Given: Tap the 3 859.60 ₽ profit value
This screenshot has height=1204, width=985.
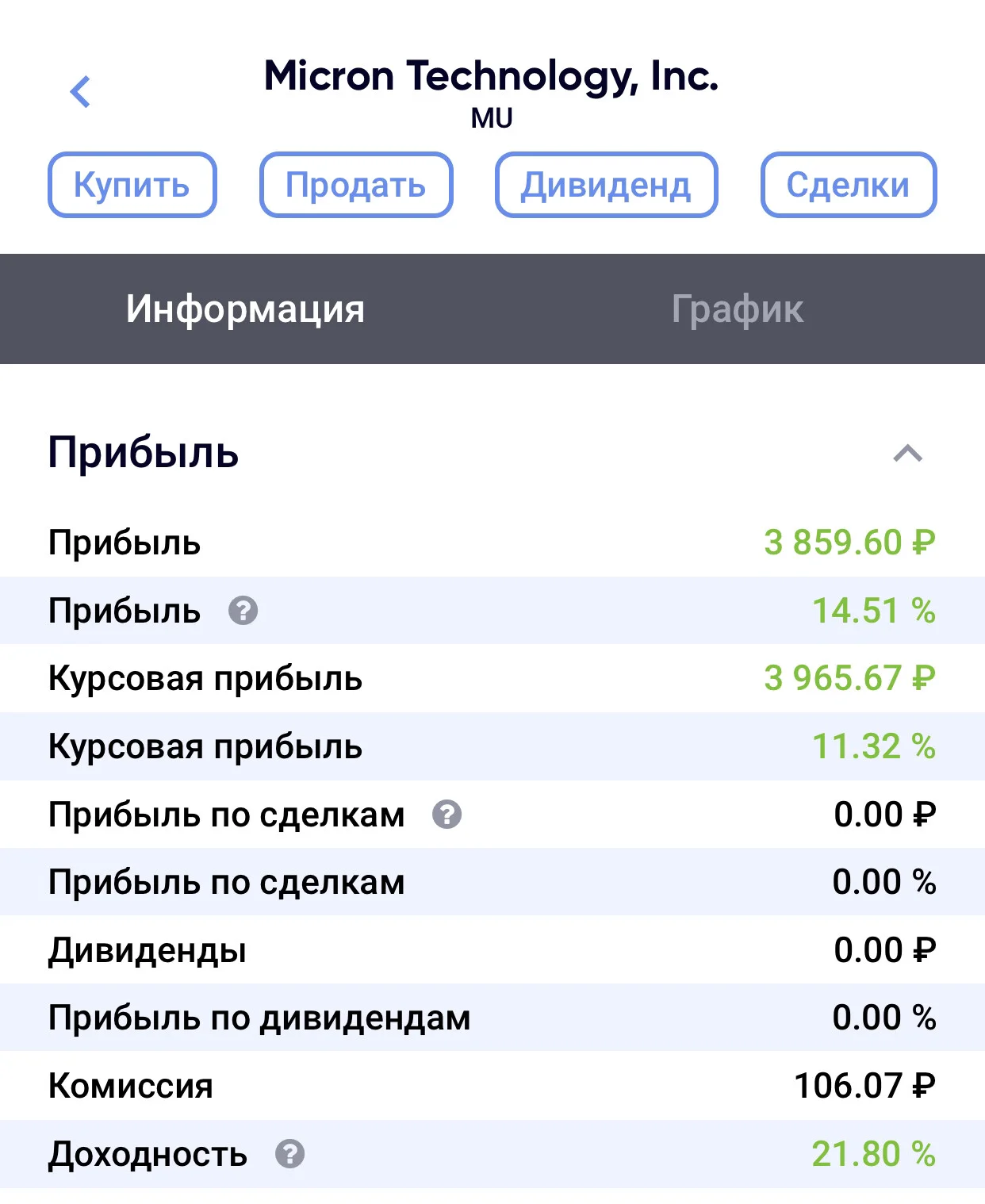Looking at the screenshot, I should 850,543.
